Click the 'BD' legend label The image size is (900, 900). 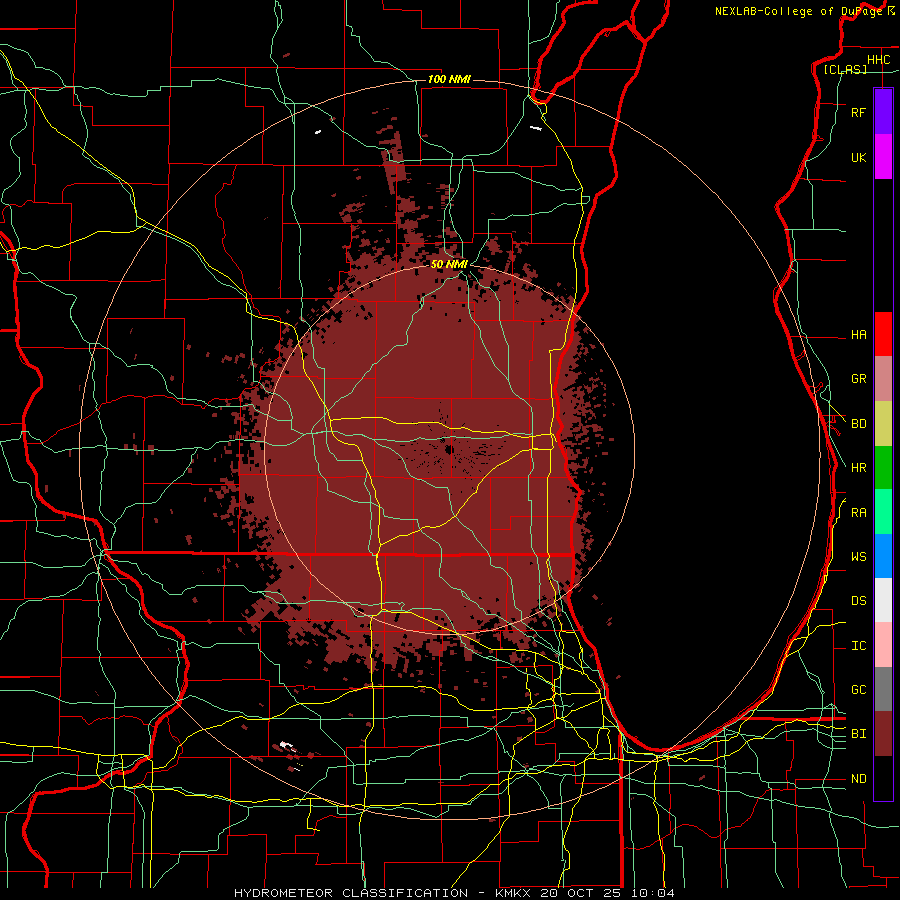[858, 424]
